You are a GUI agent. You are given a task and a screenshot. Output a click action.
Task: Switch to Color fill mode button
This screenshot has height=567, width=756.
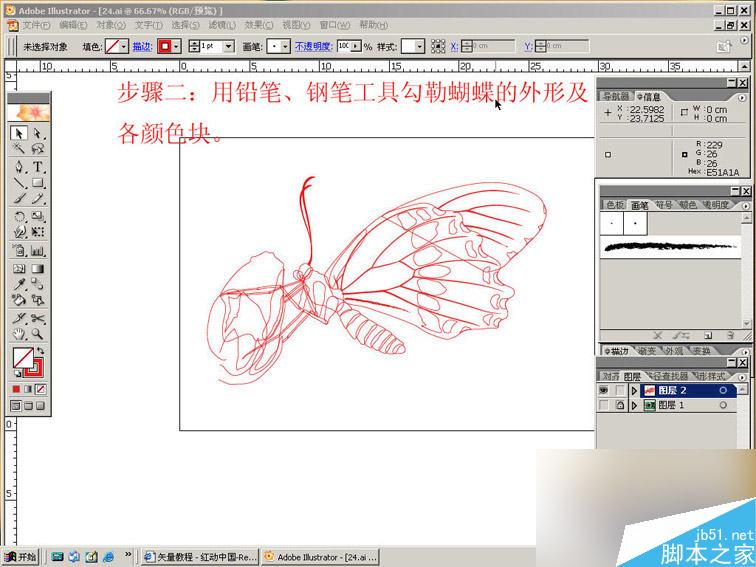coord(16,389)
